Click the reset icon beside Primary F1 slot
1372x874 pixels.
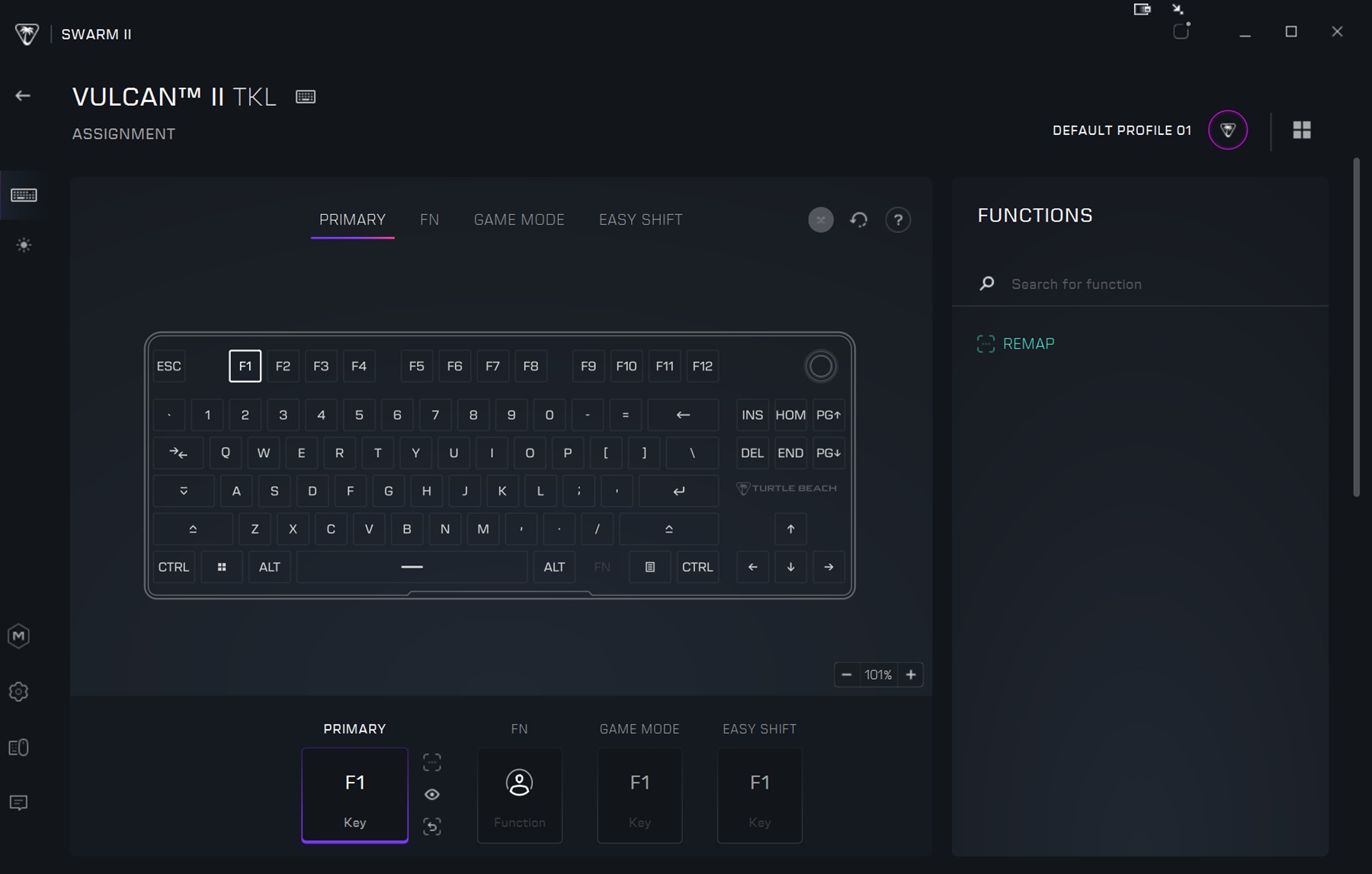tap(432, 827)
